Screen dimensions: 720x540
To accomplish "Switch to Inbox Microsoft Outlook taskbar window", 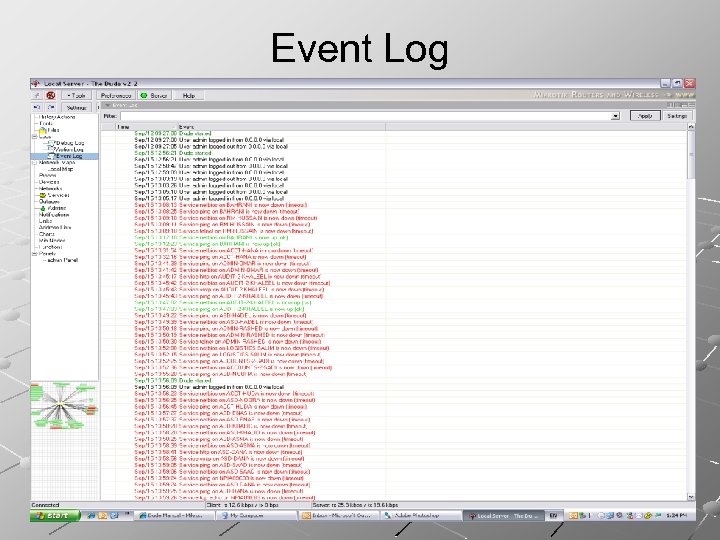I will point(339,515).
